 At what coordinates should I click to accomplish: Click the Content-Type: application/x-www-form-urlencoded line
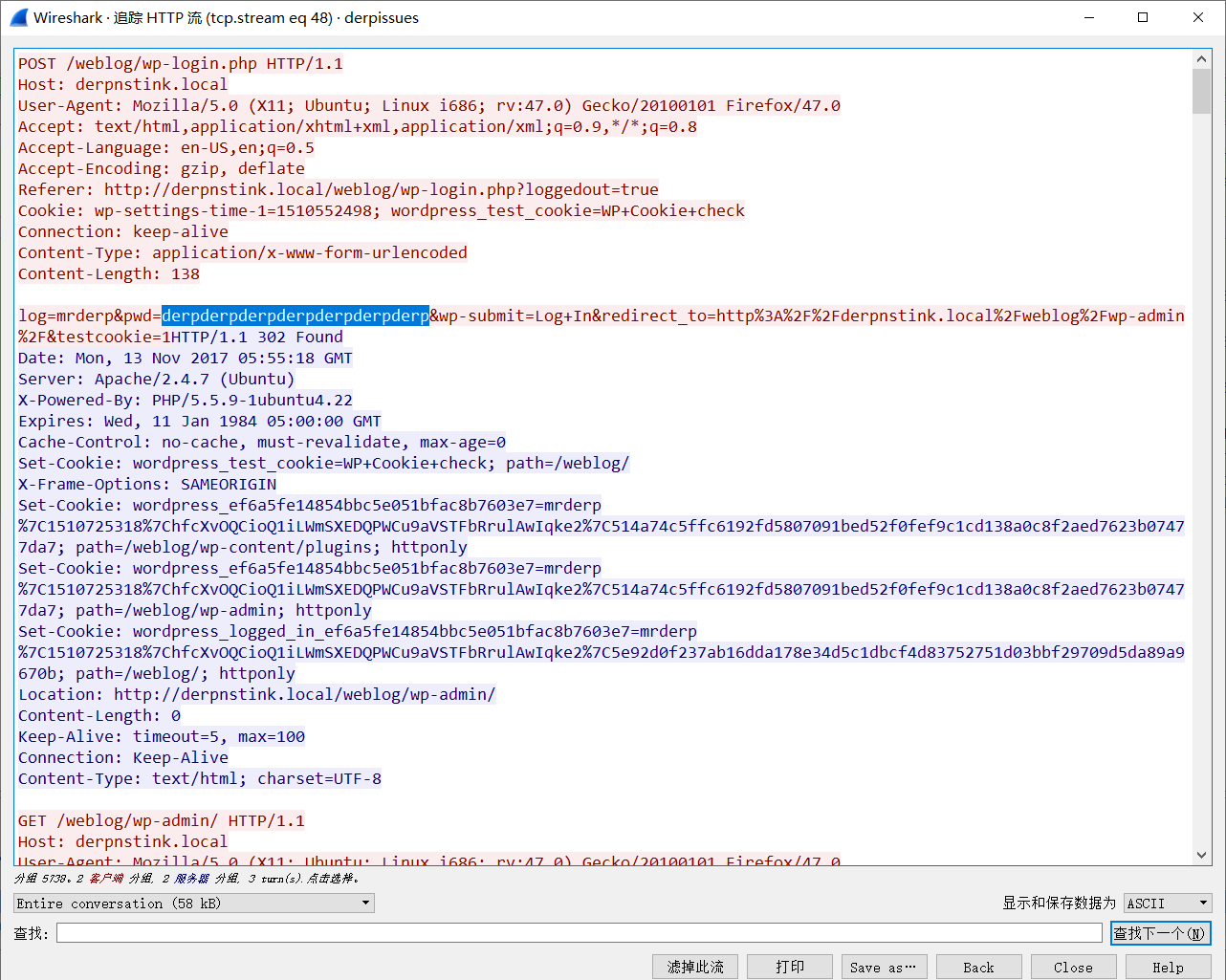(243, 253)
